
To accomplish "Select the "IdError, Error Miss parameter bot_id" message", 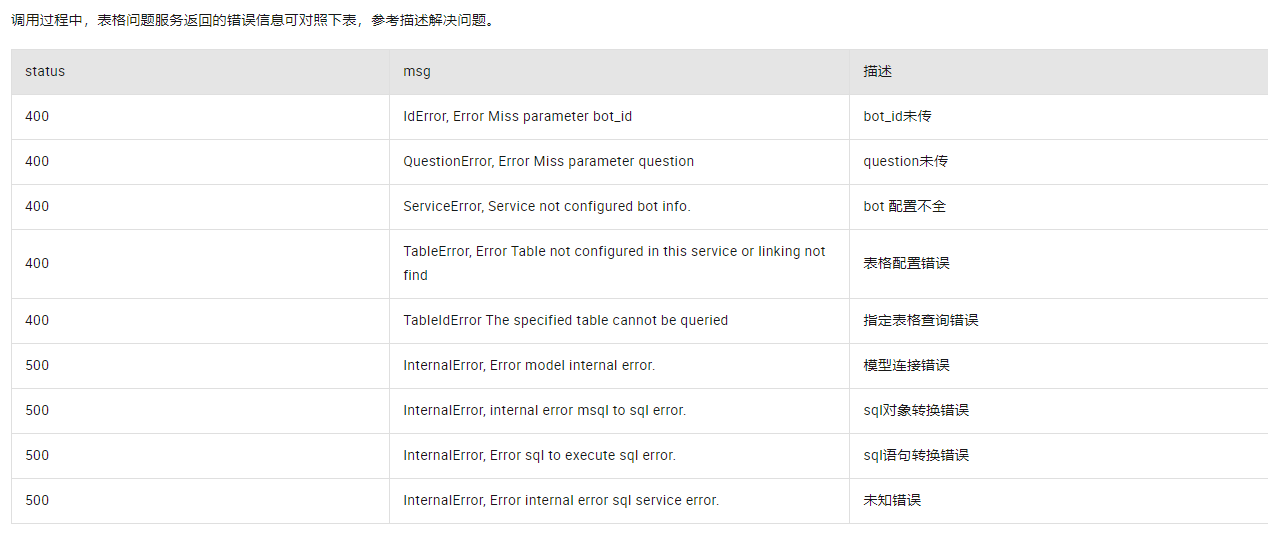I will point(517,117).
